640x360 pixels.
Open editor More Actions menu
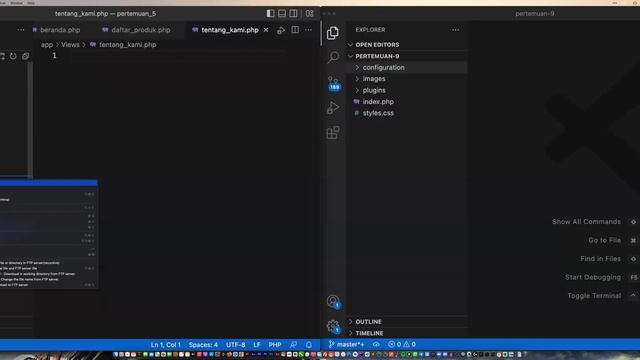[308, 30]
